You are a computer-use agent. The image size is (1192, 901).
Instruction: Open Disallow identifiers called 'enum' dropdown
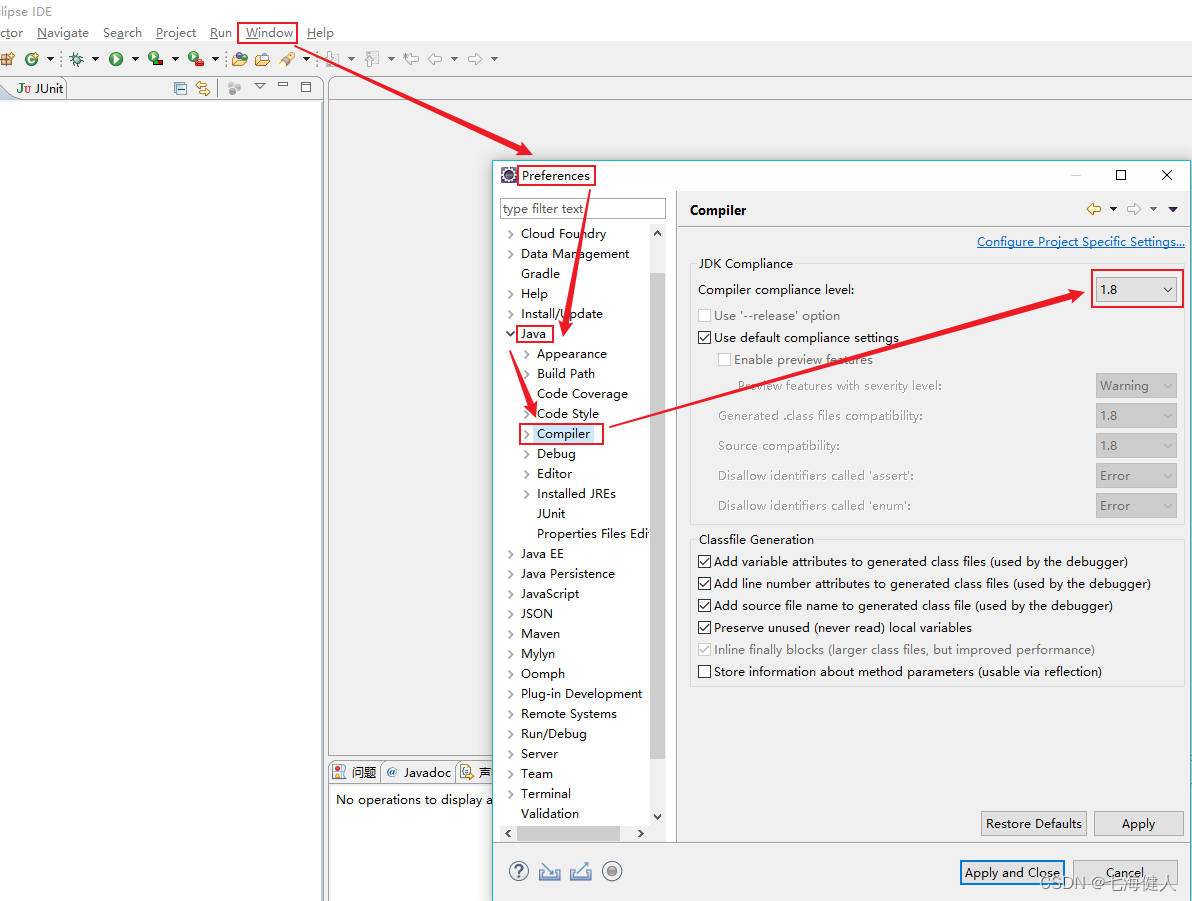pos(1137,506)
